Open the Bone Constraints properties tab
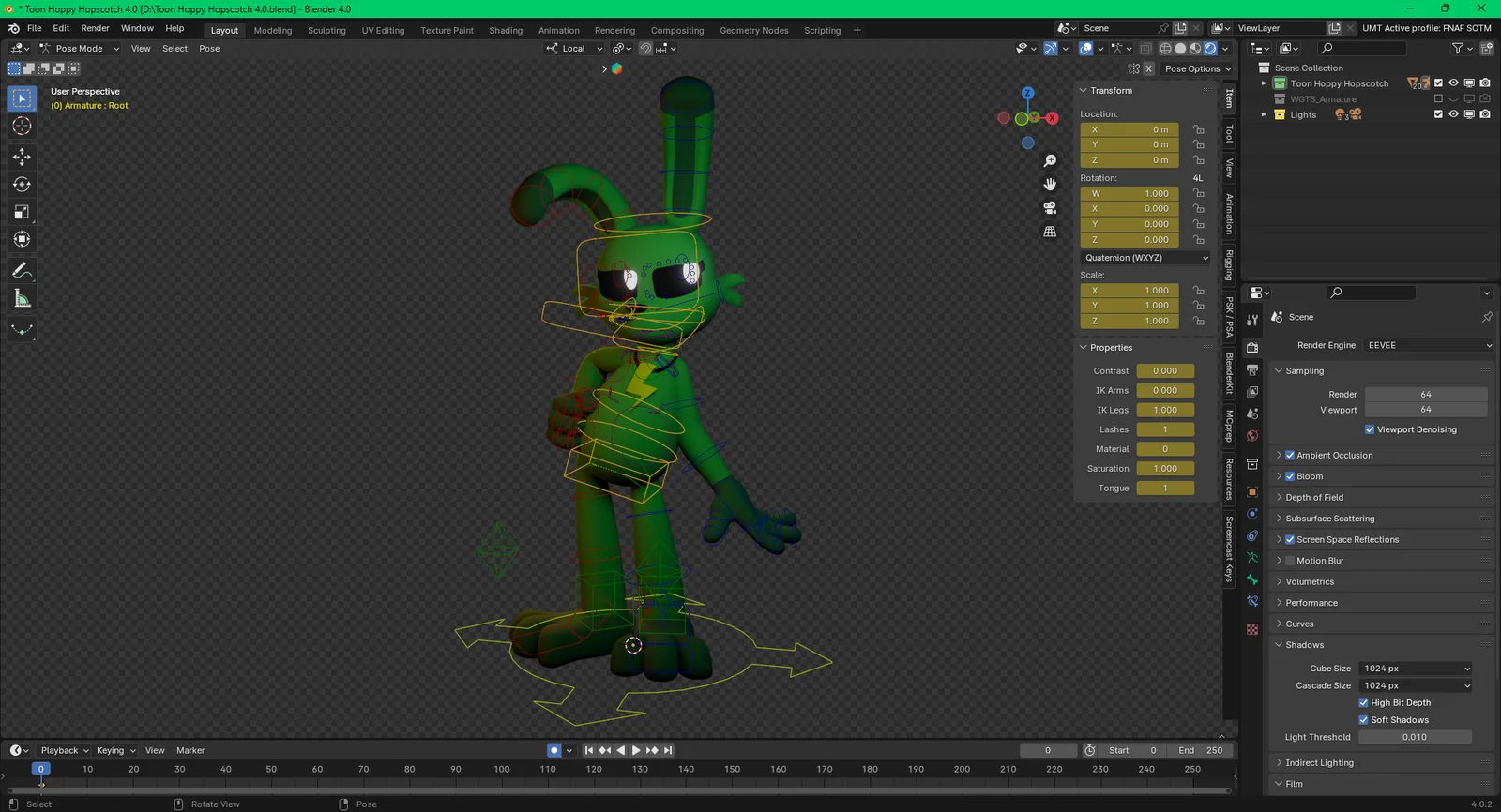This screenshot has height=812, width=1501. (x=1252, y=601)
